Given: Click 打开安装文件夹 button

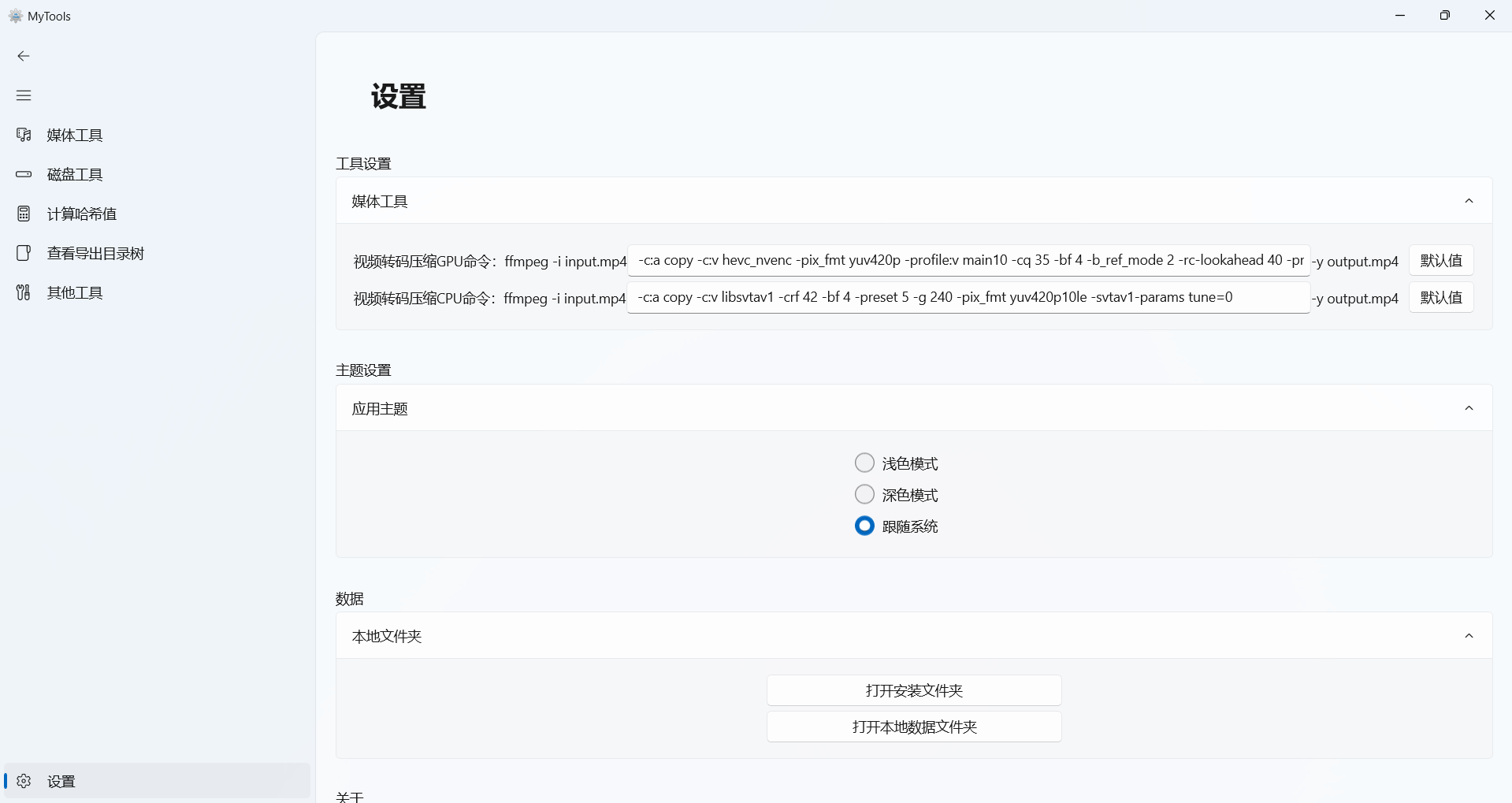Looking at the screenshot, I should (x=914, y=690).
